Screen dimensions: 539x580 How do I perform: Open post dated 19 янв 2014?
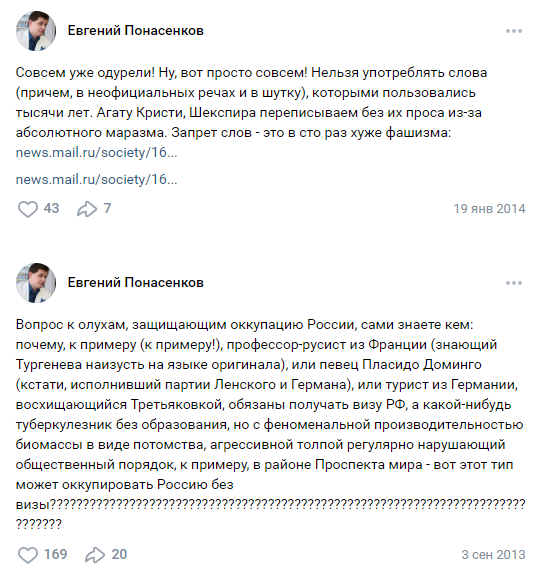point(489,209)
